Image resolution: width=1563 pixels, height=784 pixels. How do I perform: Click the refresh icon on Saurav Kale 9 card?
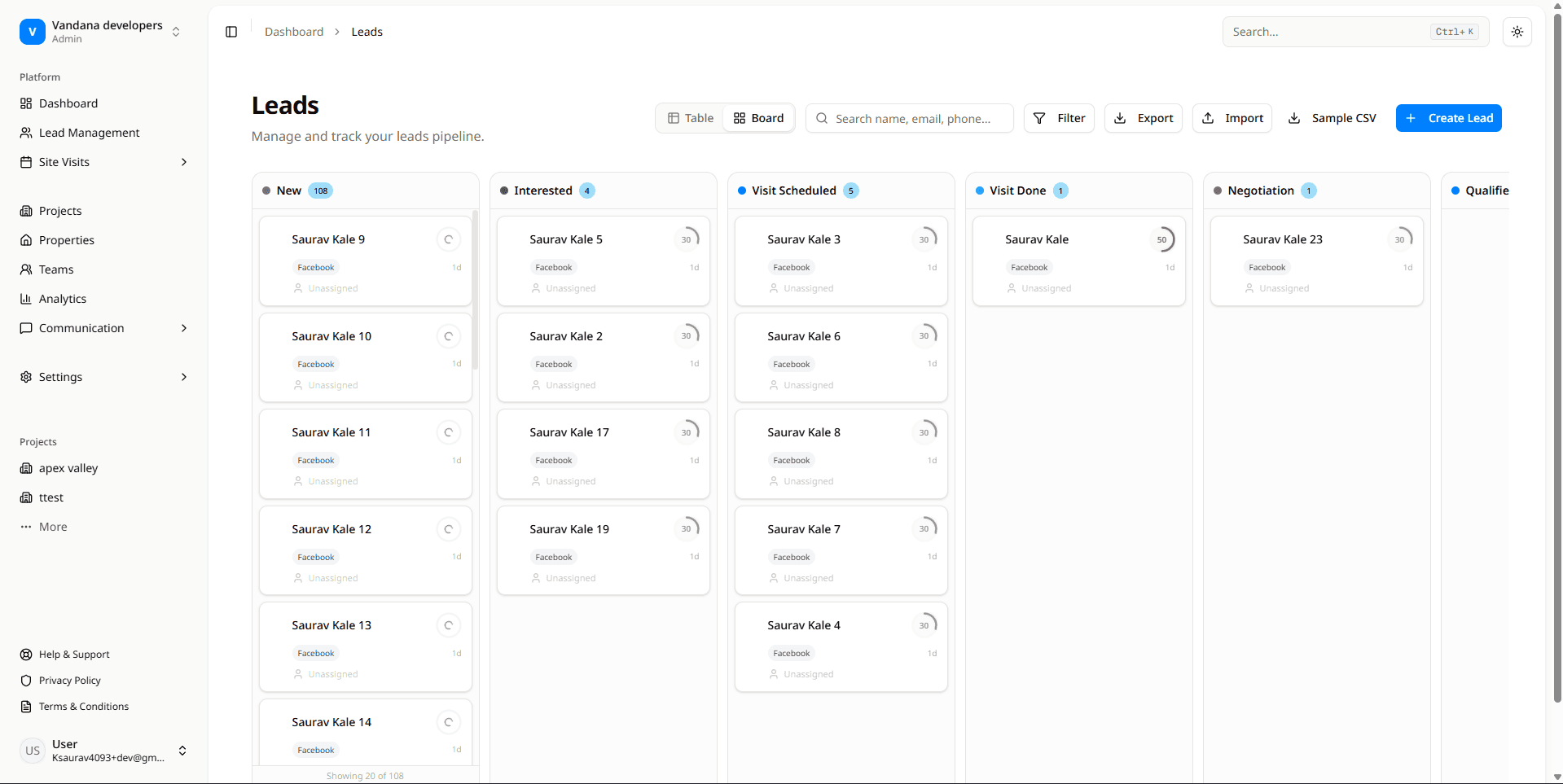tap(449, 239)
